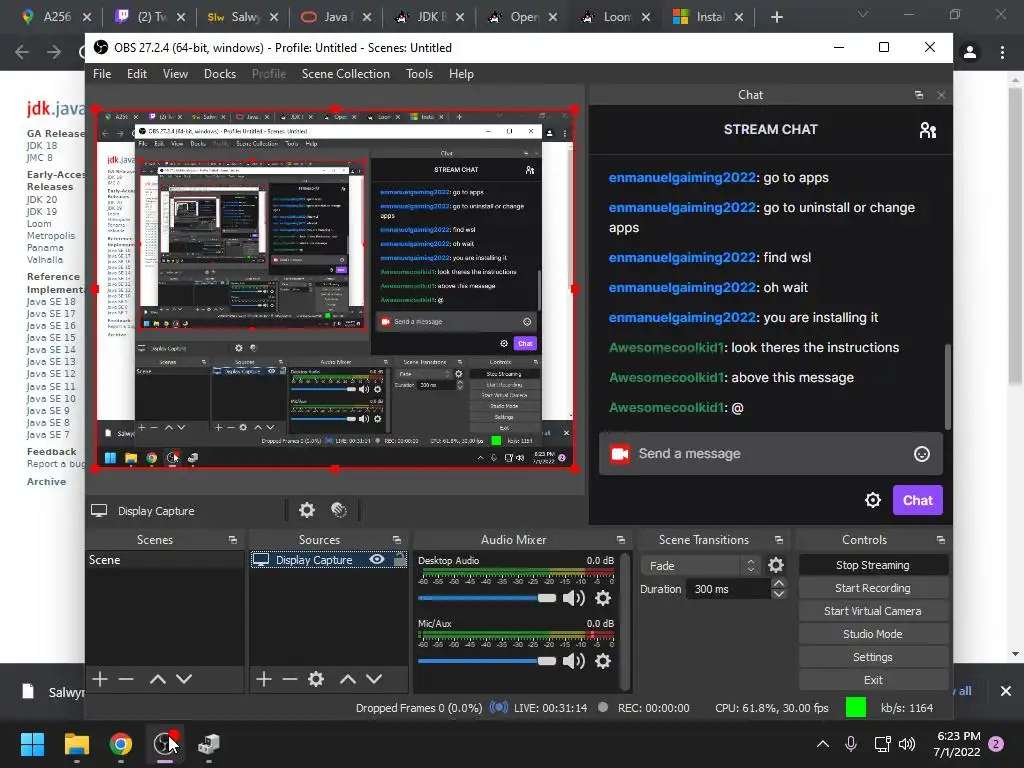Click Stop Streaming button
Image resolution: width=1024 pixels, height=768 pixels.
click(x=872, y=565)
